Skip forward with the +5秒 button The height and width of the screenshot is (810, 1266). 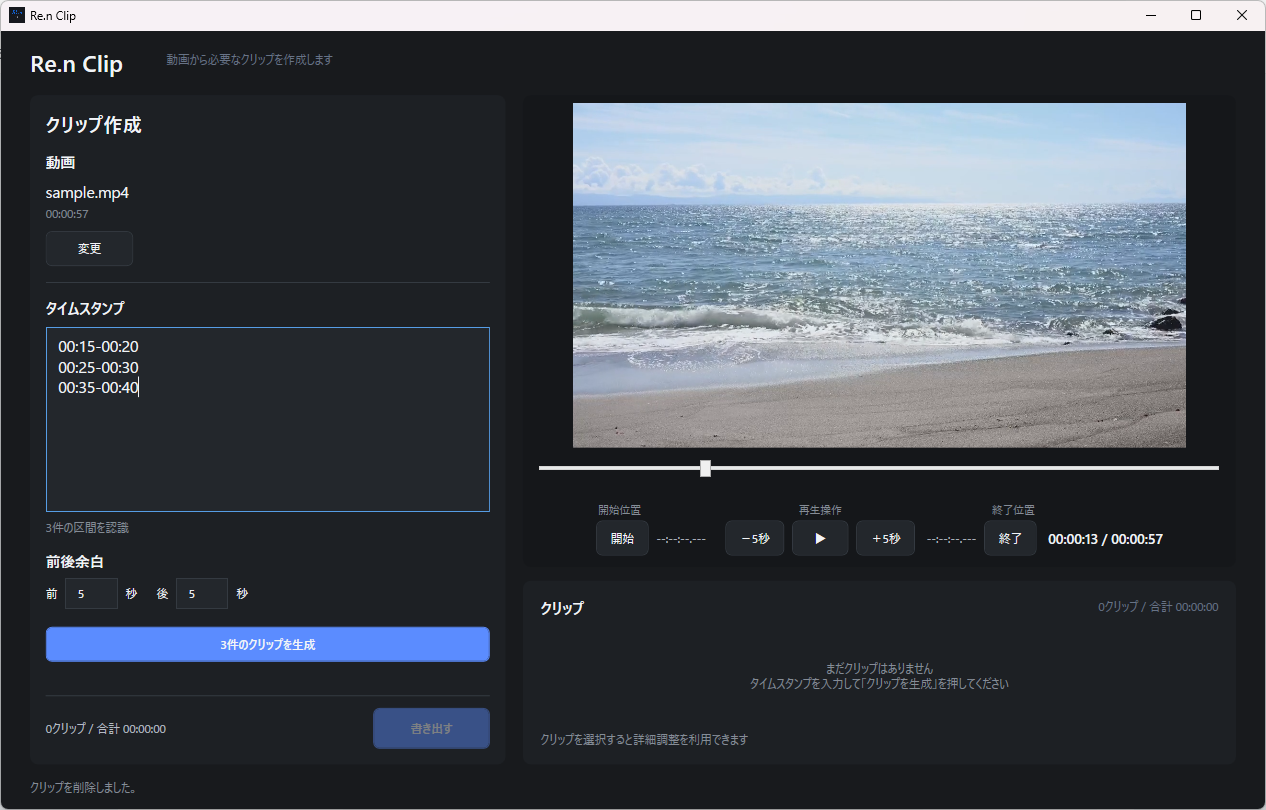click(x=885, y=538)
